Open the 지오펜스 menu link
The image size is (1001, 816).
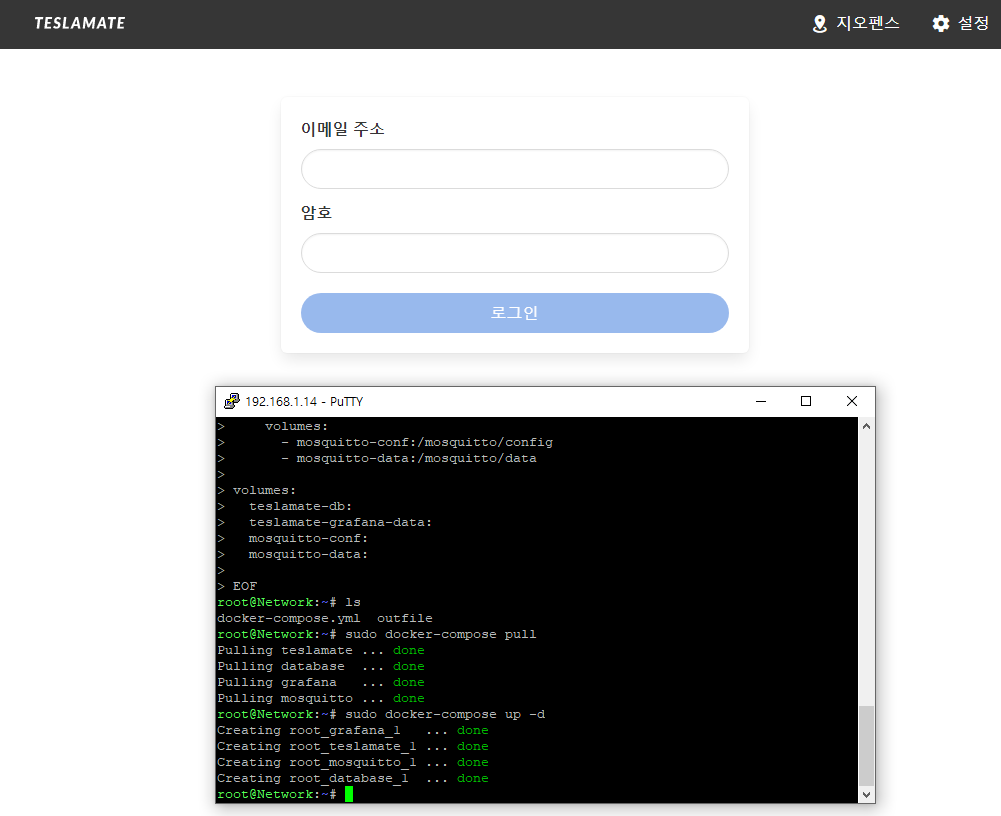[x=855, y=24]
